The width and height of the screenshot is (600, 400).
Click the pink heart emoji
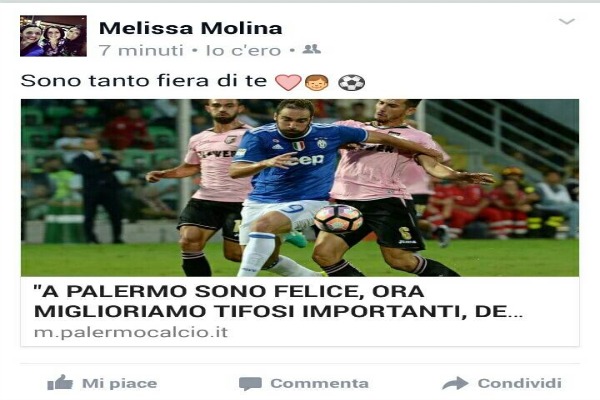[x=288, y=82]
